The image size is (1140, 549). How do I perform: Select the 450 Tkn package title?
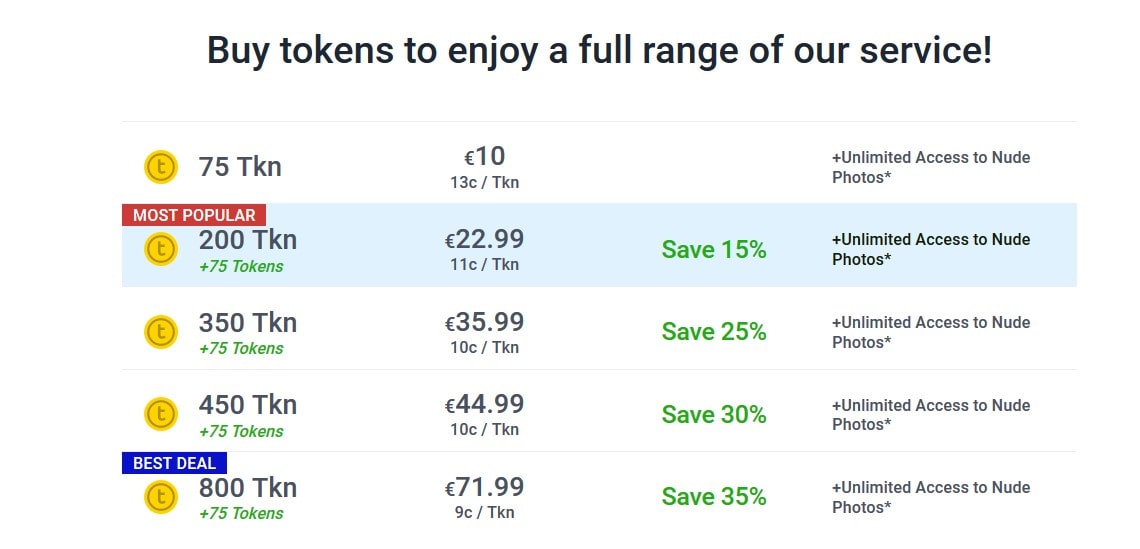248,404
